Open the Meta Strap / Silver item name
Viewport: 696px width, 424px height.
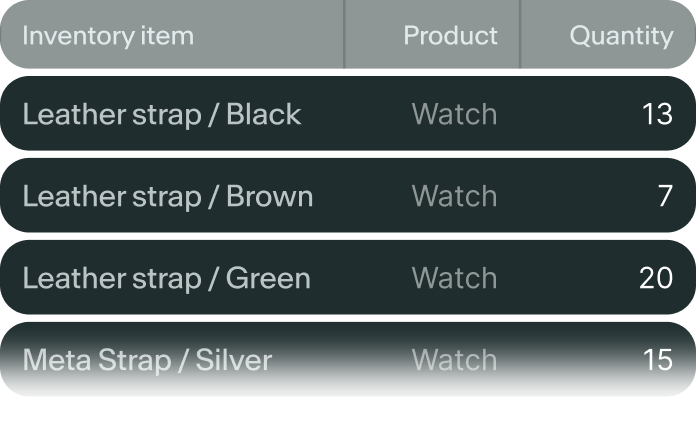[147, 361]
